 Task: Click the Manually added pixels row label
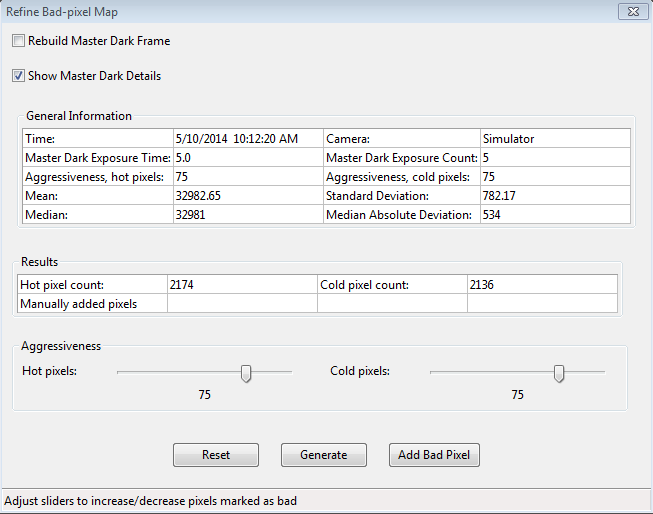pos(79,304)
